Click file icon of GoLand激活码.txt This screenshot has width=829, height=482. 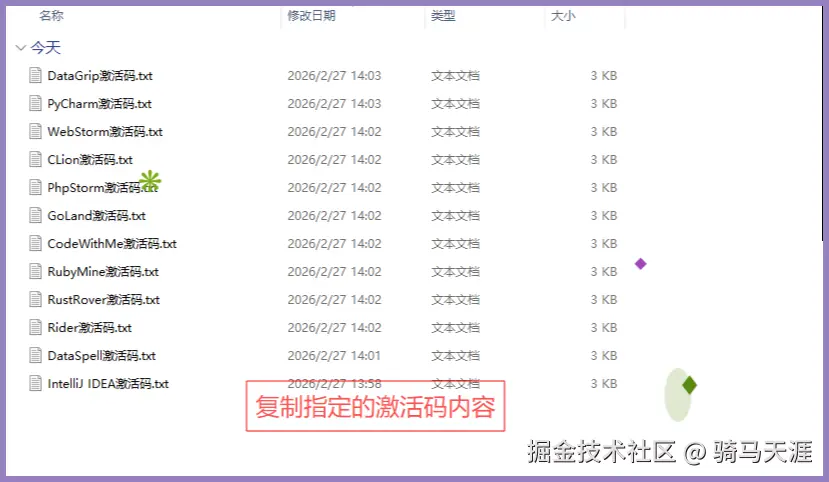35,216
